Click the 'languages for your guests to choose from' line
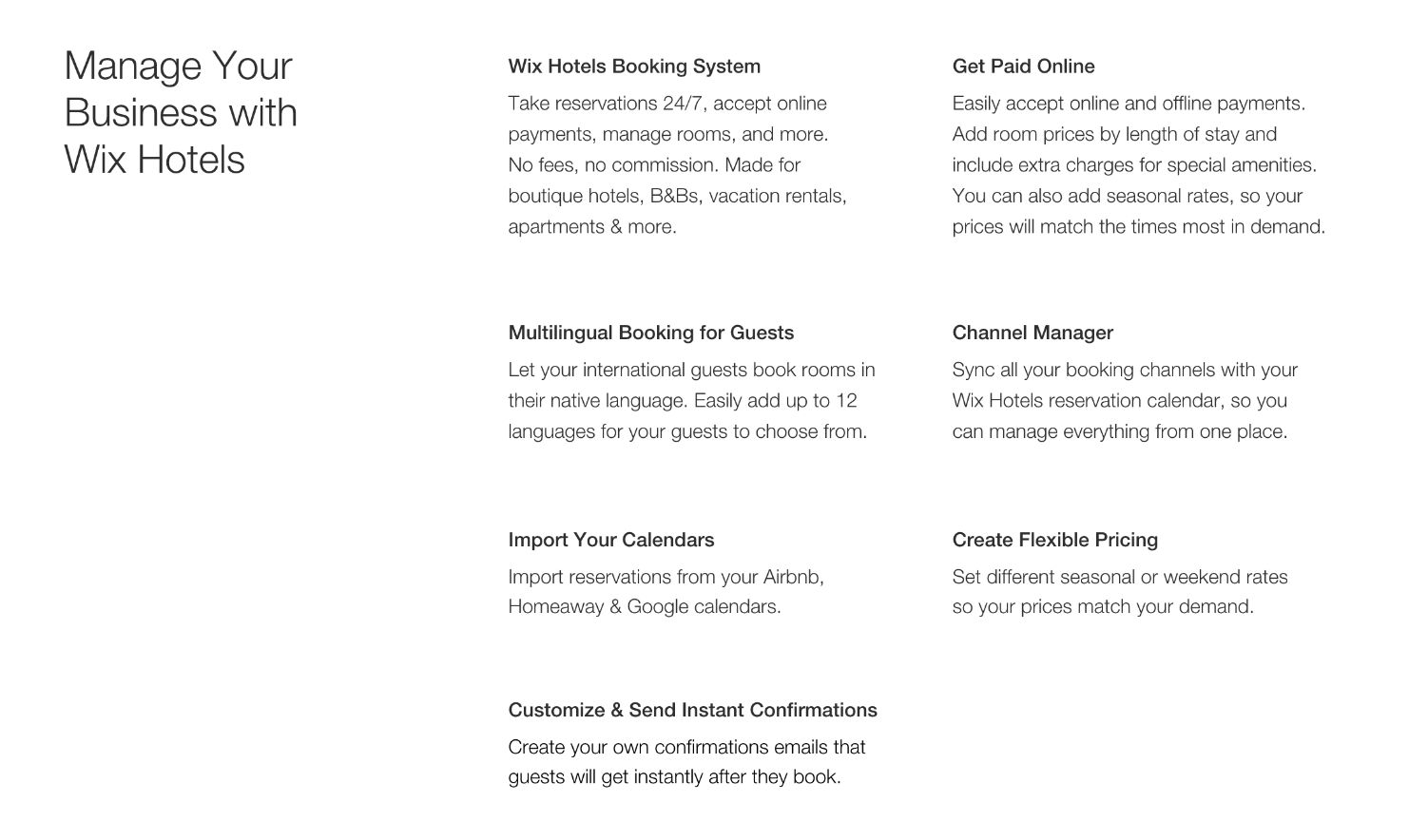Screen dimensions: 1409x840 pyautogui.click(x=687, y=431)
